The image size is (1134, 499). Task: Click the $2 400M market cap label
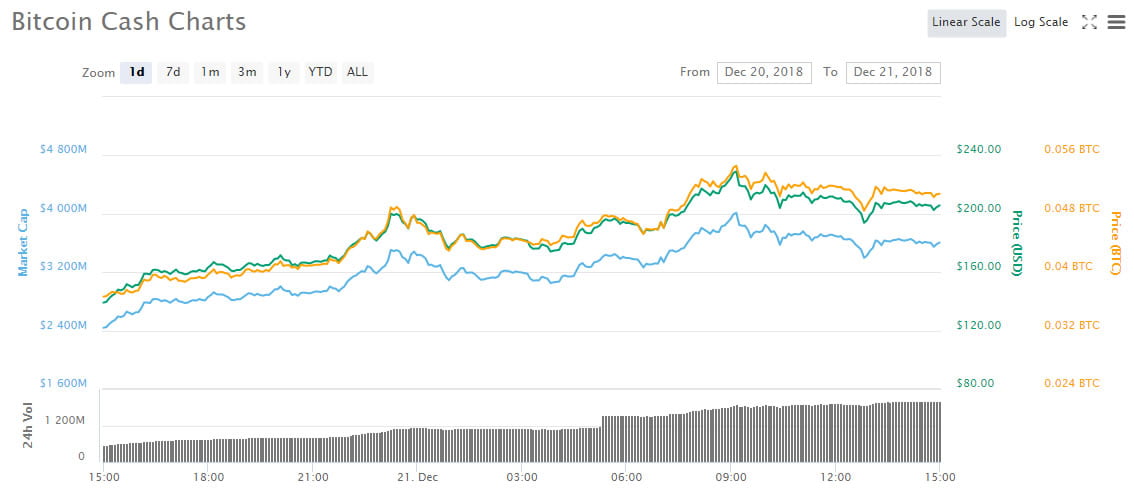(x=63, y=325)
